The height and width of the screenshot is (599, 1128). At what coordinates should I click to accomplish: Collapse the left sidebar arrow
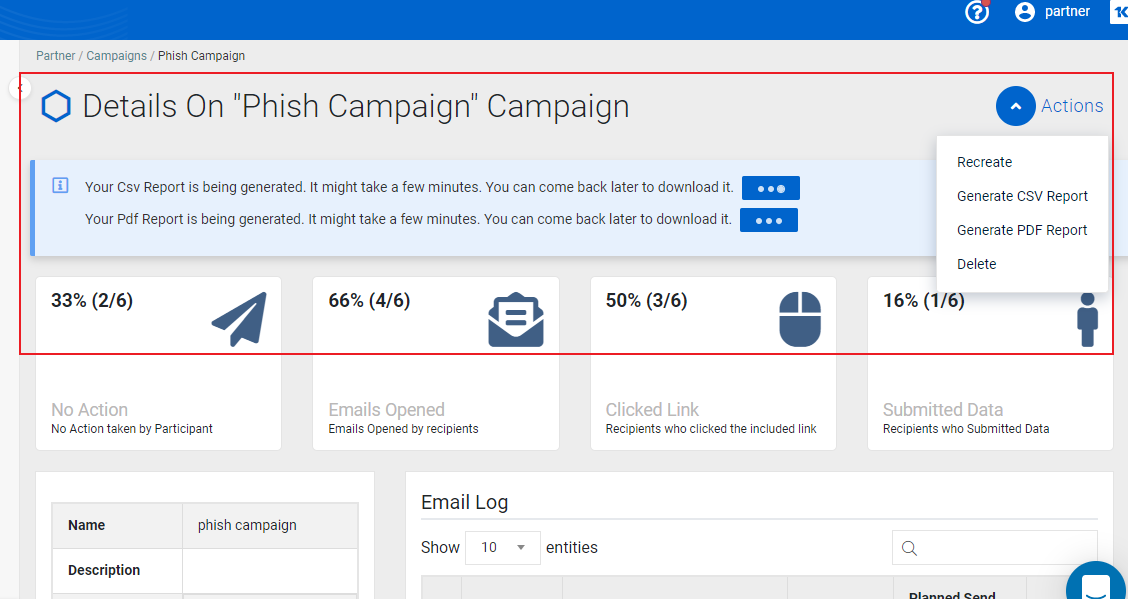(19, 88)
